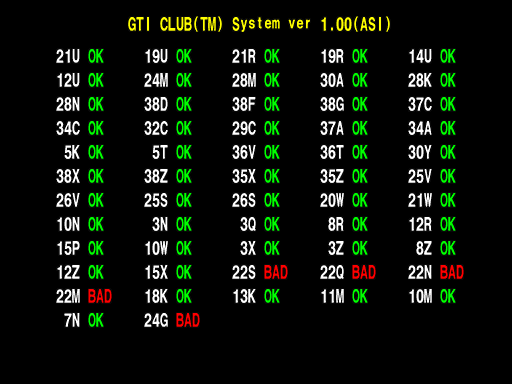Pick the 38F label
Screen dimensions: 512x384
pyautogui.click(x=244, y=104)
